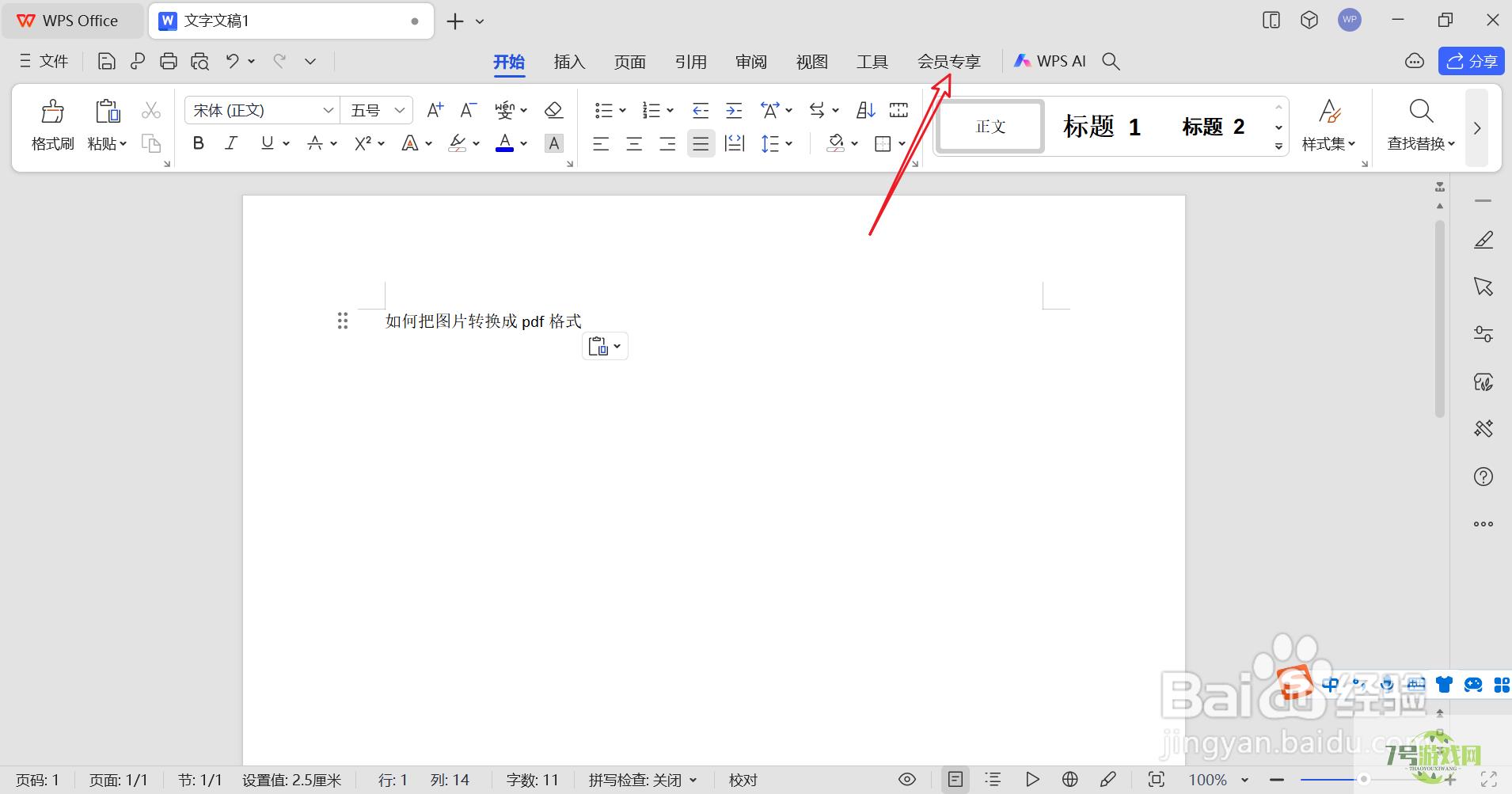Click the selection arrow in right sidebar
The image size is (1512, 794).
pyautogui.click(x=1484, y=287)
